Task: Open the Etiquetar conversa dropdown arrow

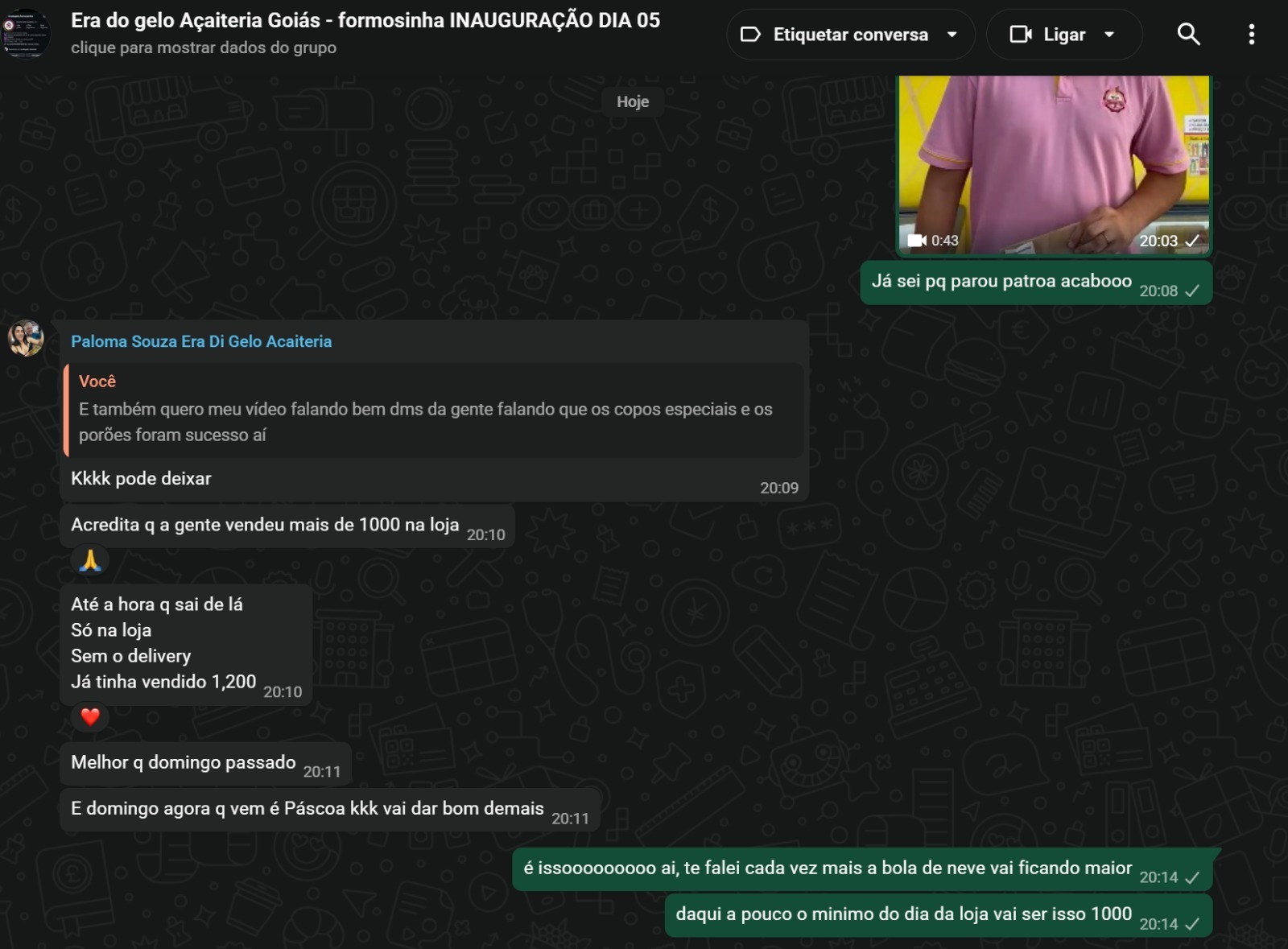Action: click(x=953, y=35)
